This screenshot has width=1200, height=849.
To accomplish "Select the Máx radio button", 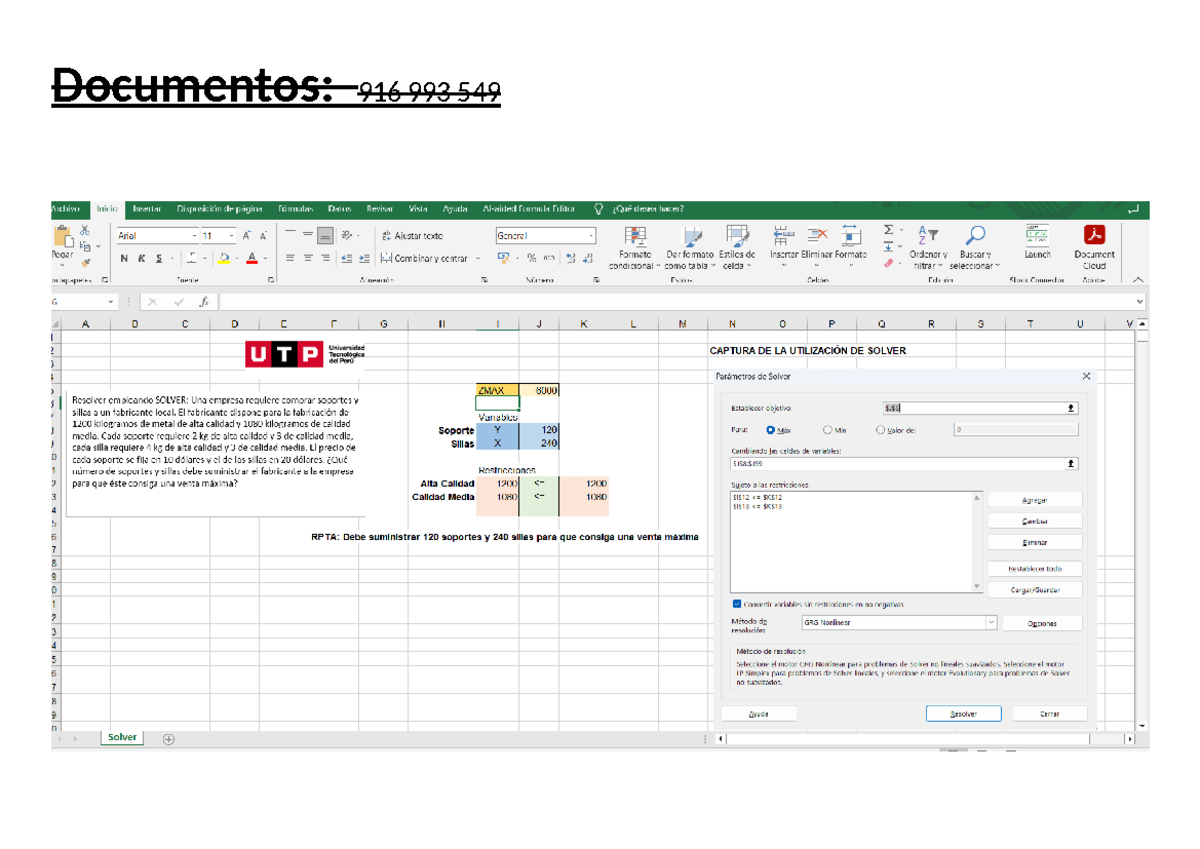I will point(769,428).
